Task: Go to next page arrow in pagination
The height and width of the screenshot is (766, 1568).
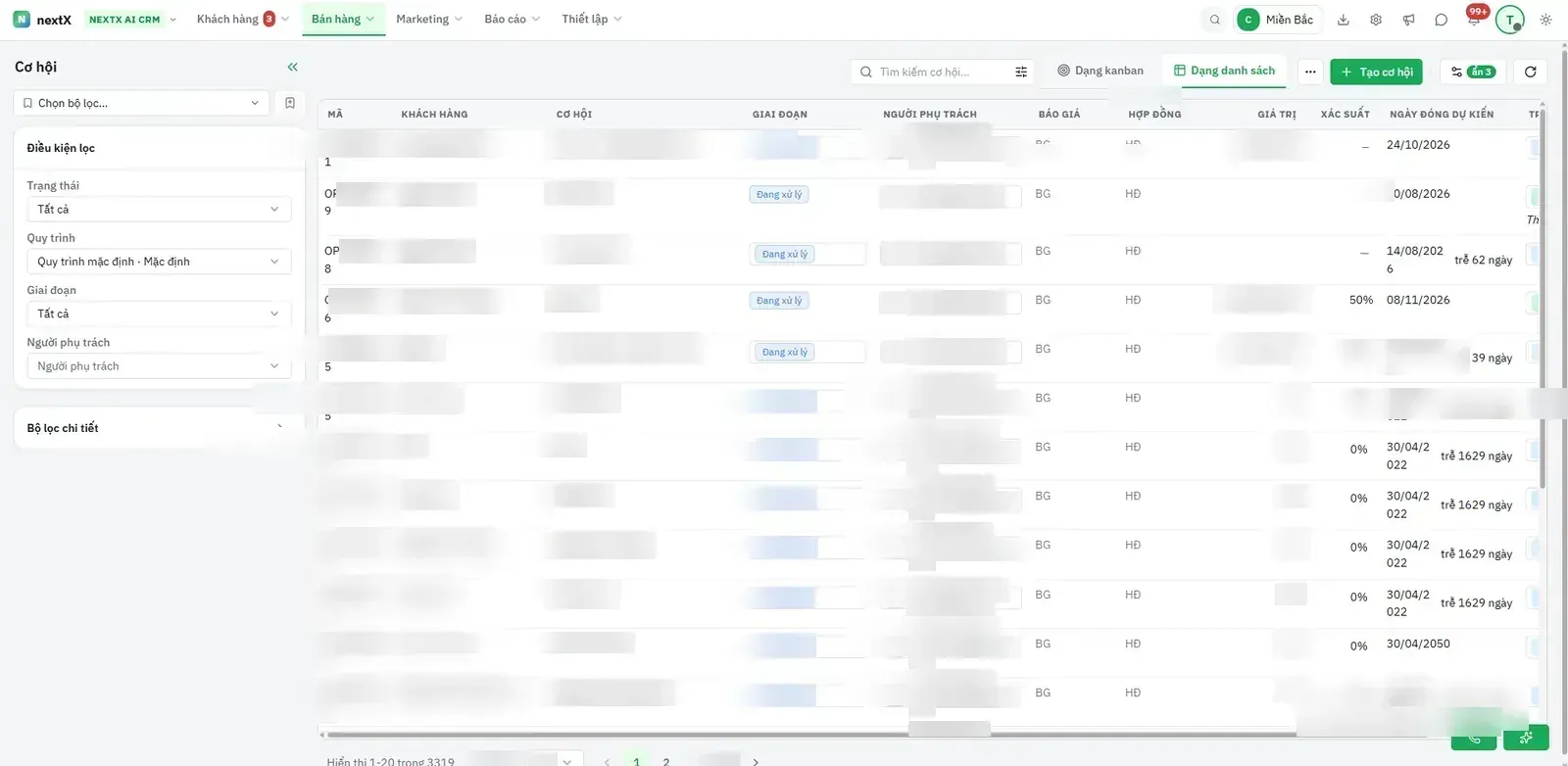Action: (x=756, y=761)
